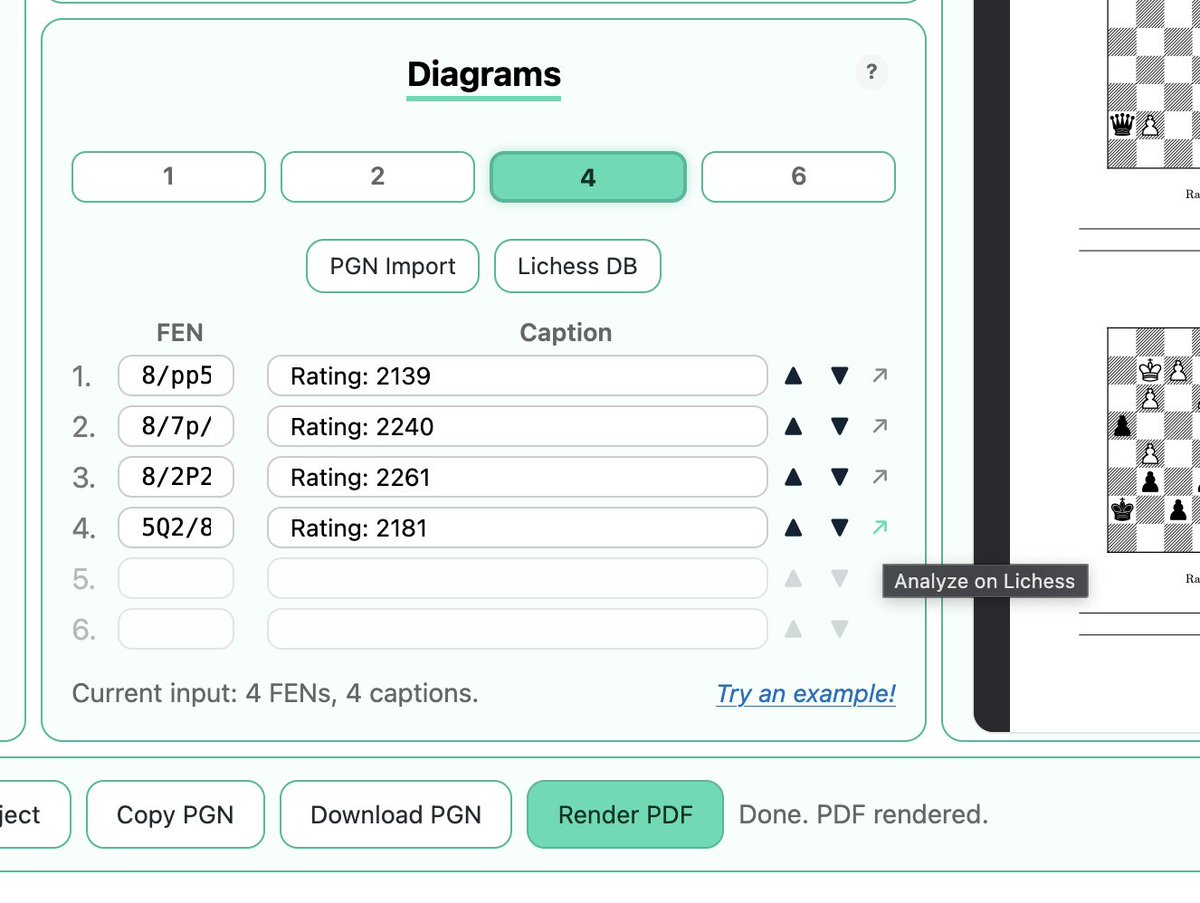1200x903 pixels.
Task: Click the 'Caption' column header
Action: (x=566, y=333)
